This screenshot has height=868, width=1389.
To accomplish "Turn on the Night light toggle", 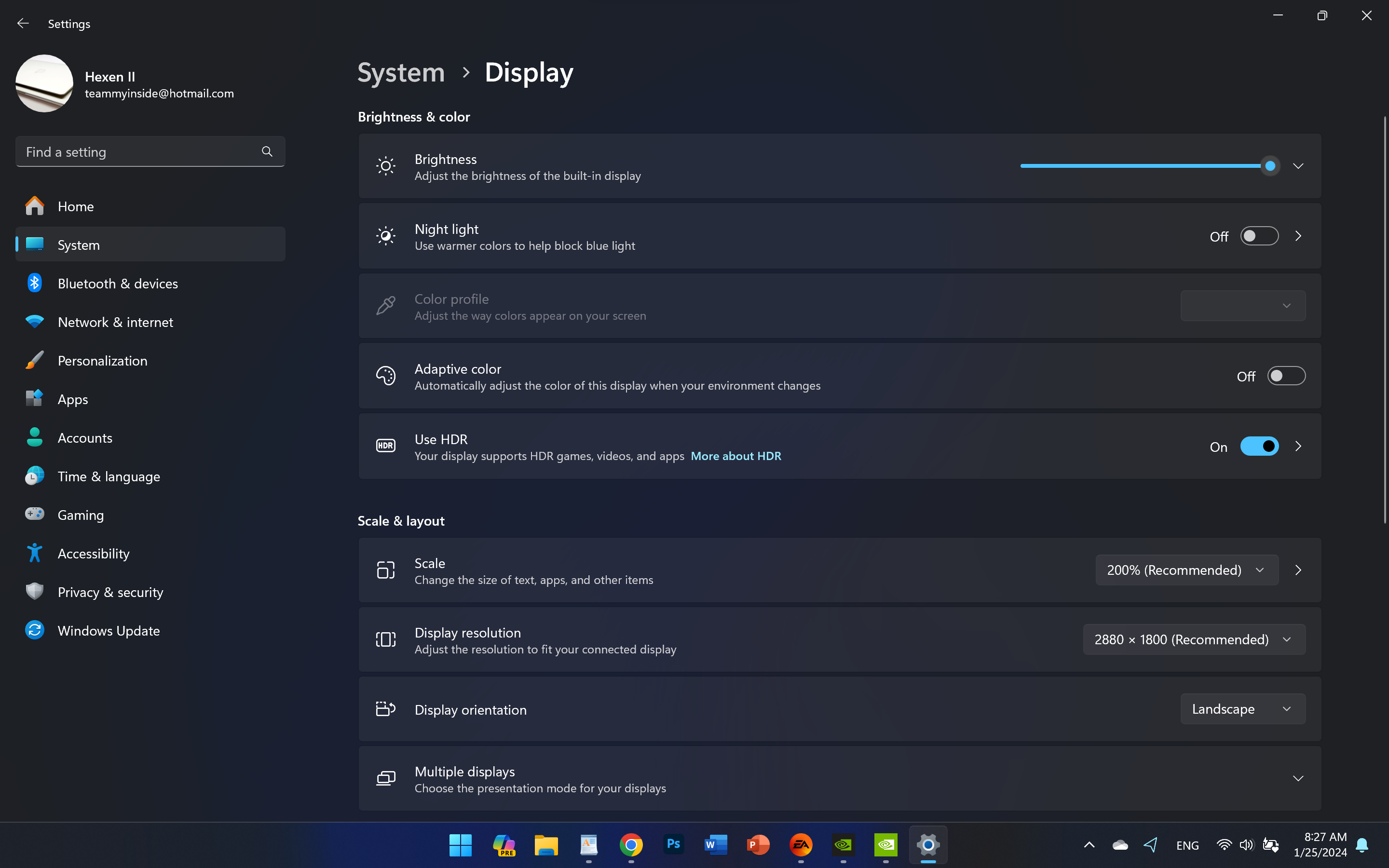I will 1259,236.
